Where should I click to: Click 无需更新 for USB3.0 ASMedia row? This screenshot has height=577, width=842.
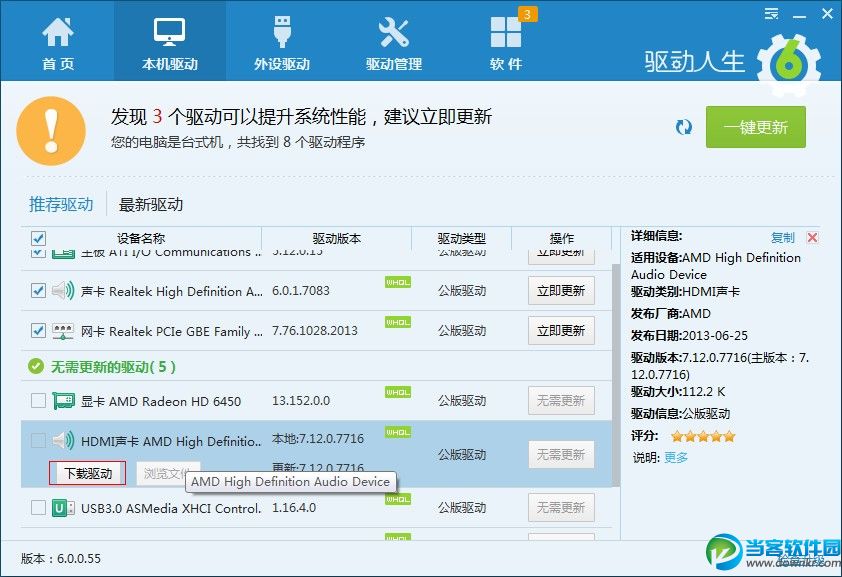pos(561,508)
